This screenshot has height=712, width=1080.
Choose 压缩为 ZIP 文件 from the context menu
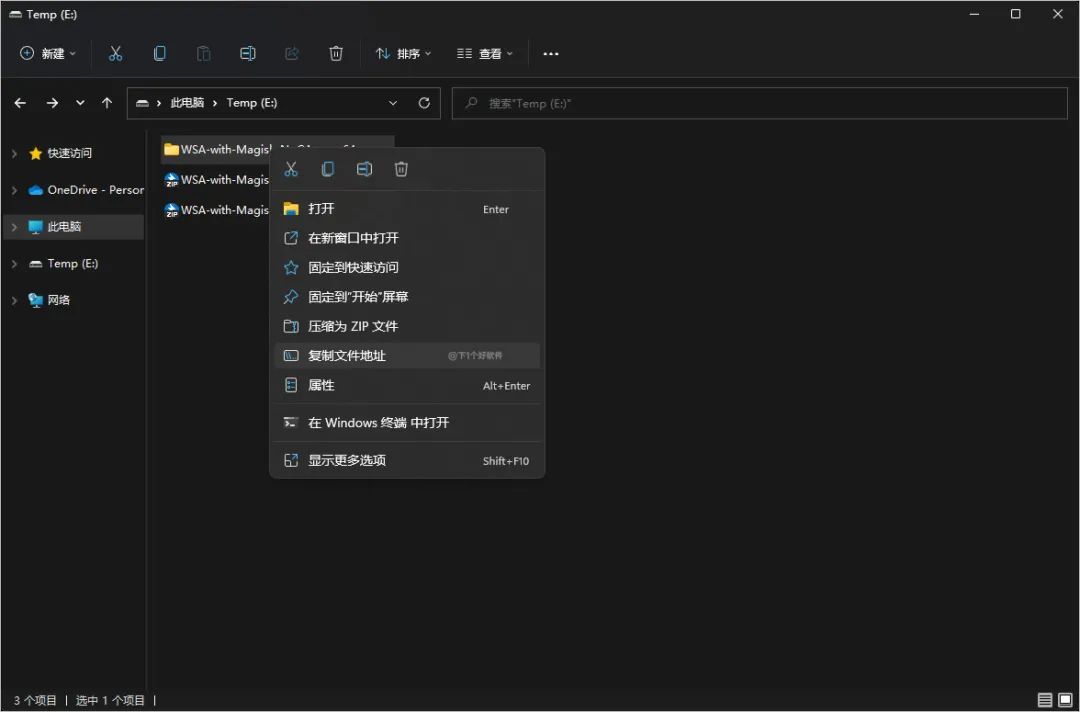[353, 326]
